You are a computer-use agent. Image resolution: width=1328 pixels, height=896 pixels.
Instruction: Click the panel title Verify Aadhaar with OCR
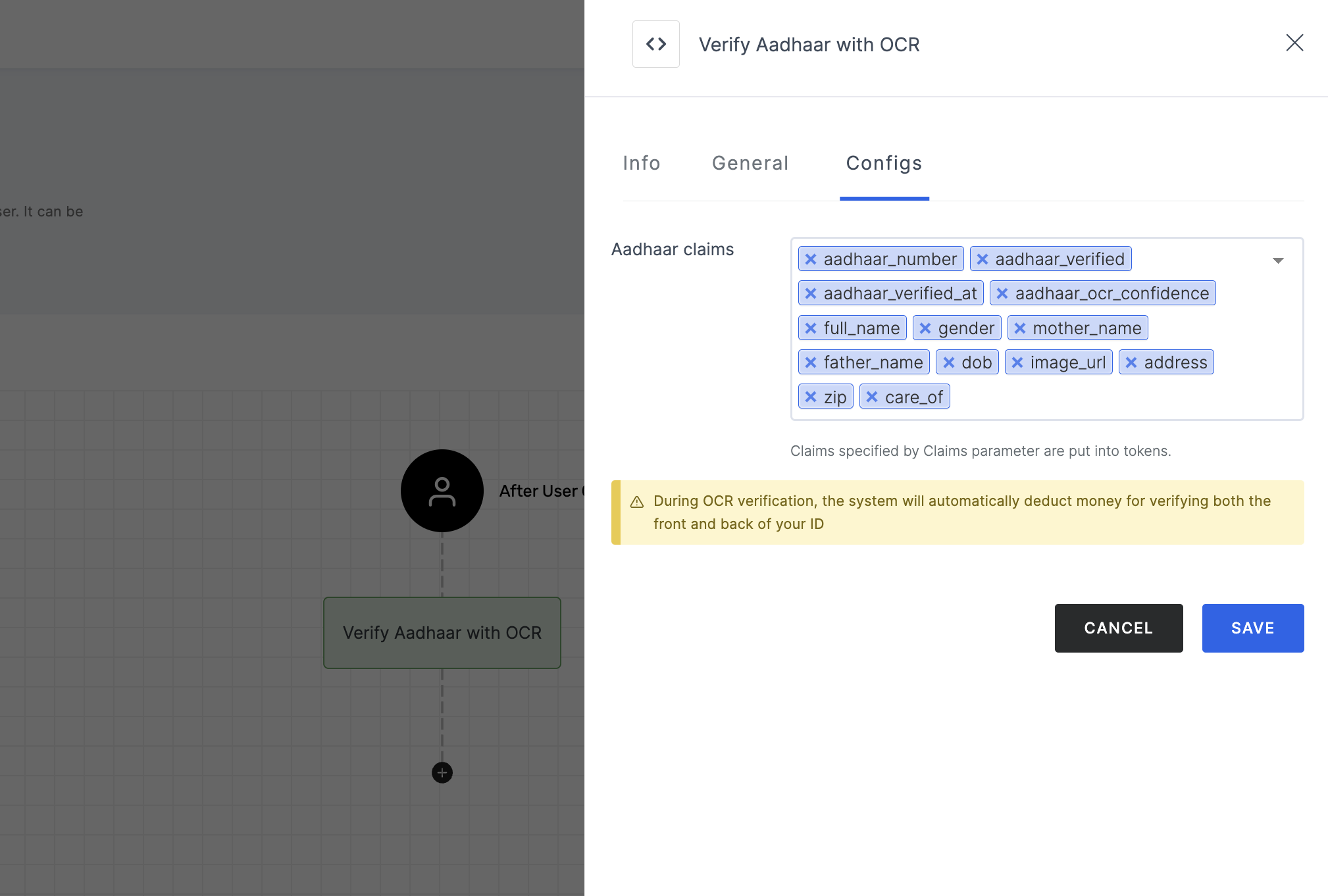point(809,44)
